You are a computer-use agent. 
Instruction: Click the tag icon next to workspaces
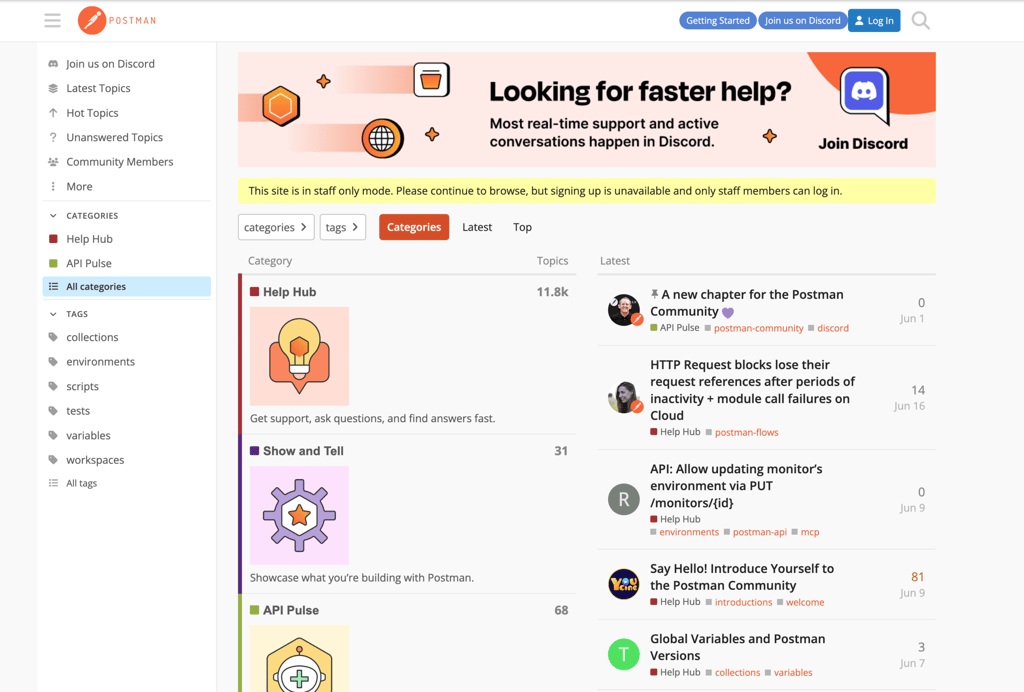[54, 460]
